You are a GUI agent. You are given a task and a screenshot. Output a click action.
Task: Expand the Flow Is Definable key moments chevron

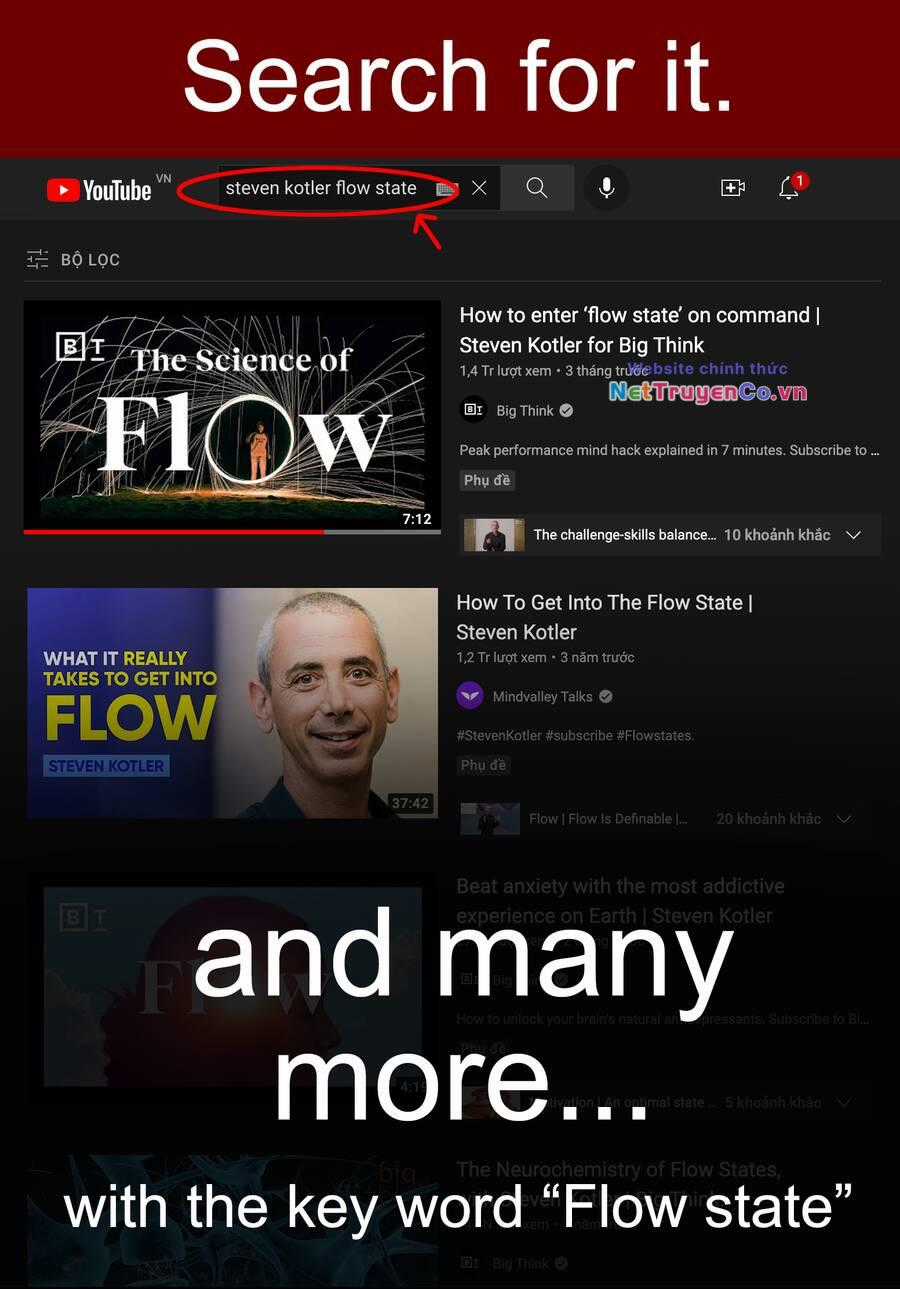pyautogui.click(x=844, y=819)
